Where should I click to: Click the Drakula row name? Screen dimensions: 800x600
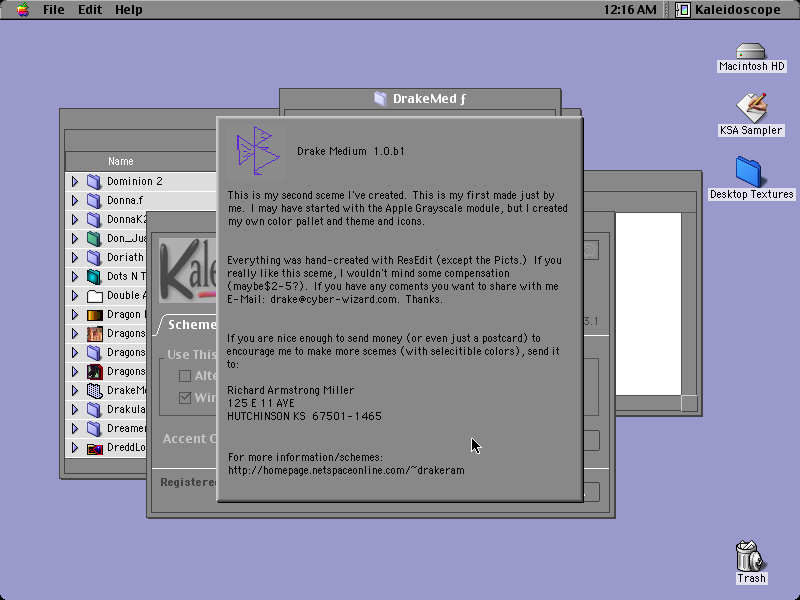point(126,410)
